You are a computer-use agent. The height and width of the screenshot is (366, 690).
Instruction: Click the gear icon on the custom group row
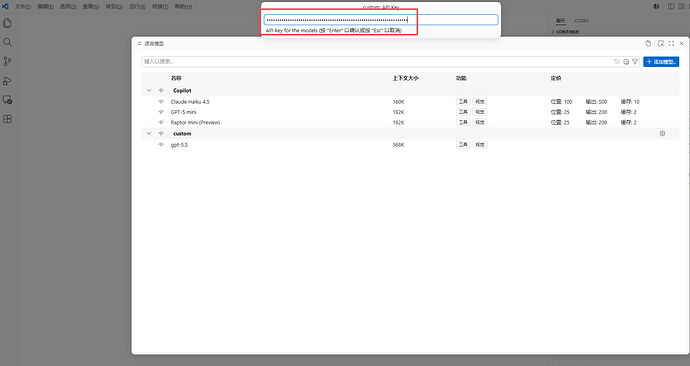[x=662, y=133]
